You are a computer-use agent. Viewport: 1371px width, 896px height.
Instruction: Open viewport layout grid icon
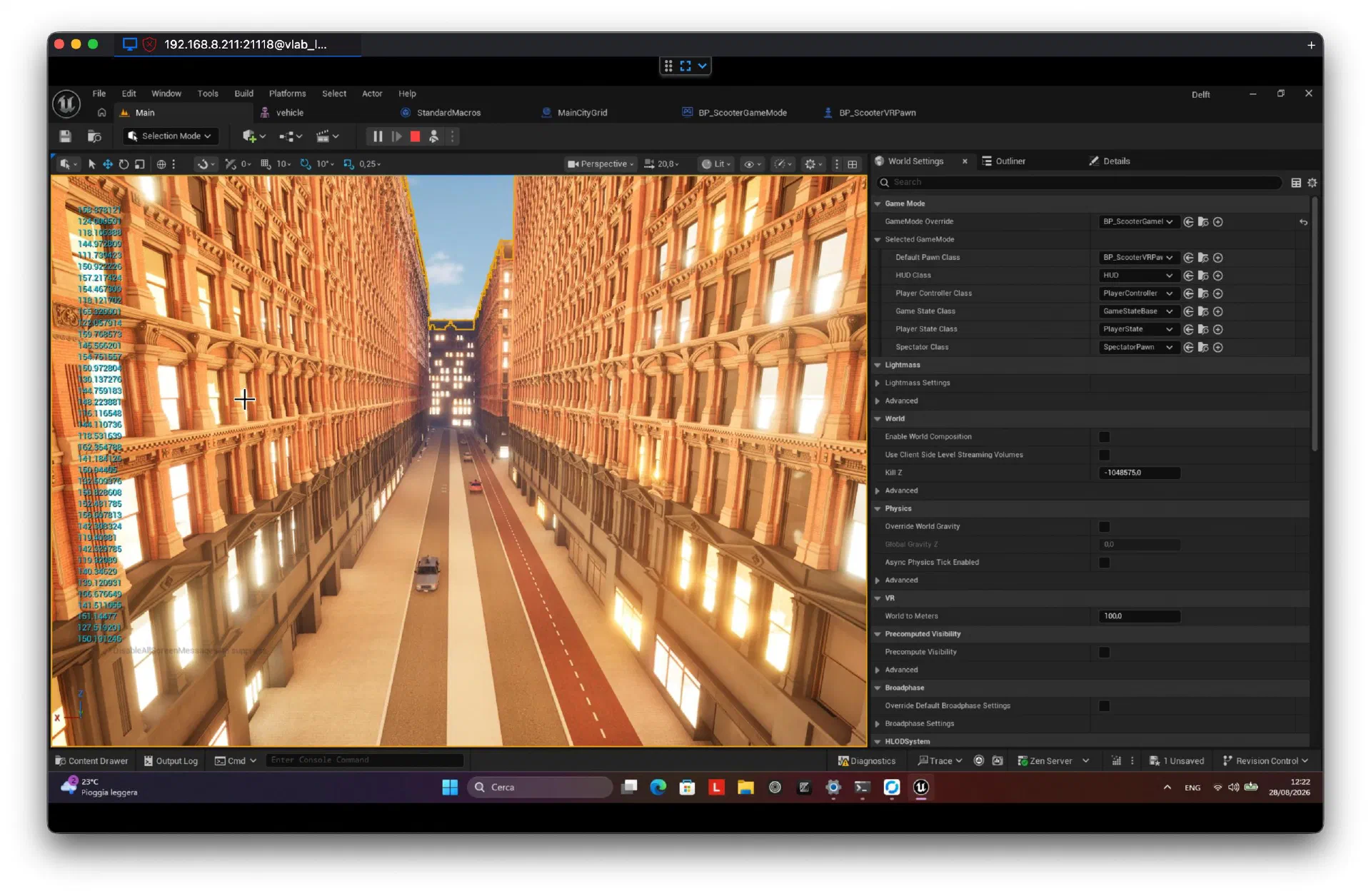click(853, 164)
